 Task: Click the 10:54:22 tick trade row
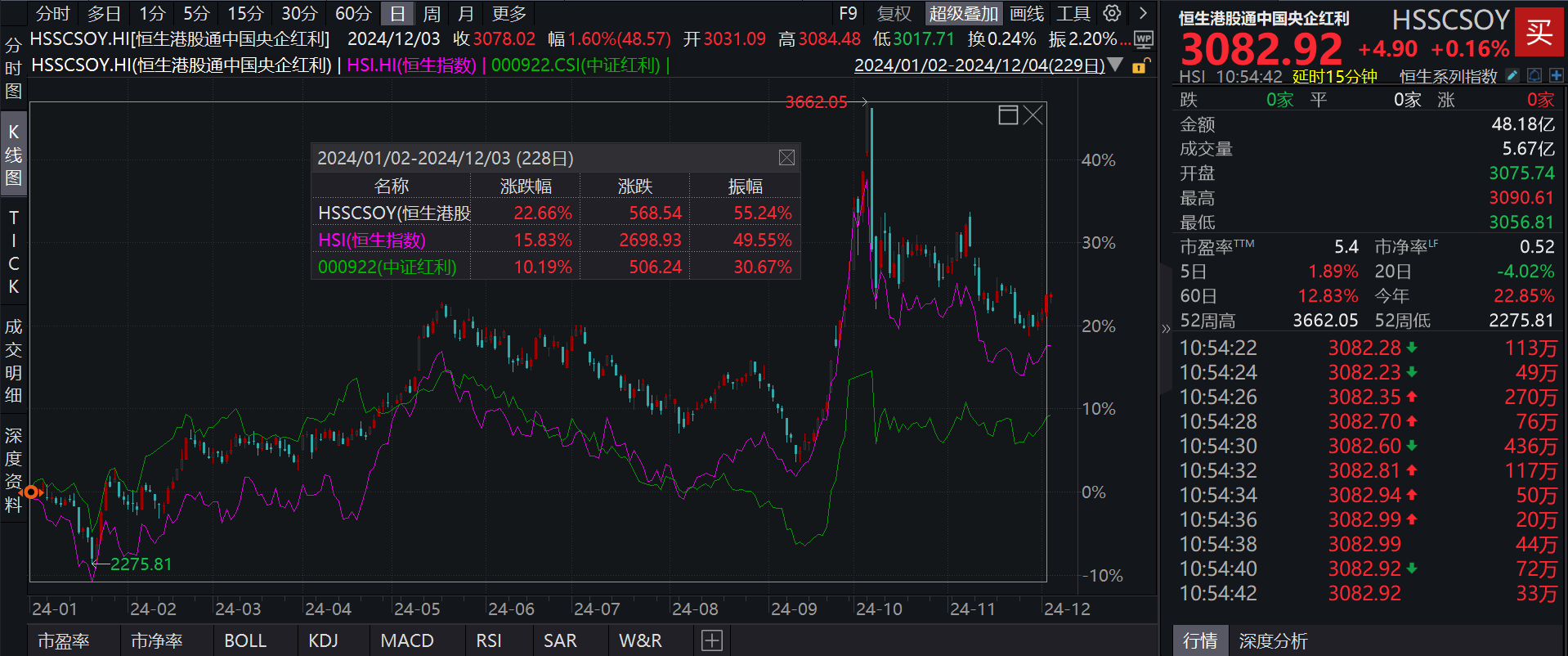click(x=1367, y=348)
